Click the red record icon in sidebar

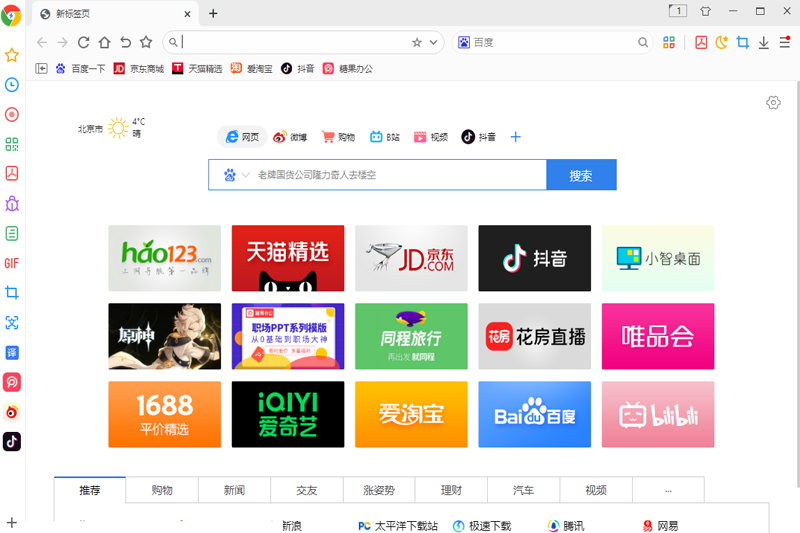point(12,114)
